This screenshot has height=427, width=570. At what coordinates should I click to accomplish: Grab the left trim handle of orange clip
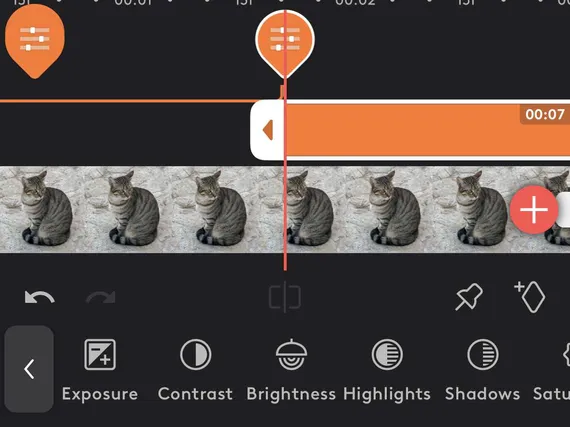coord(267,130)
